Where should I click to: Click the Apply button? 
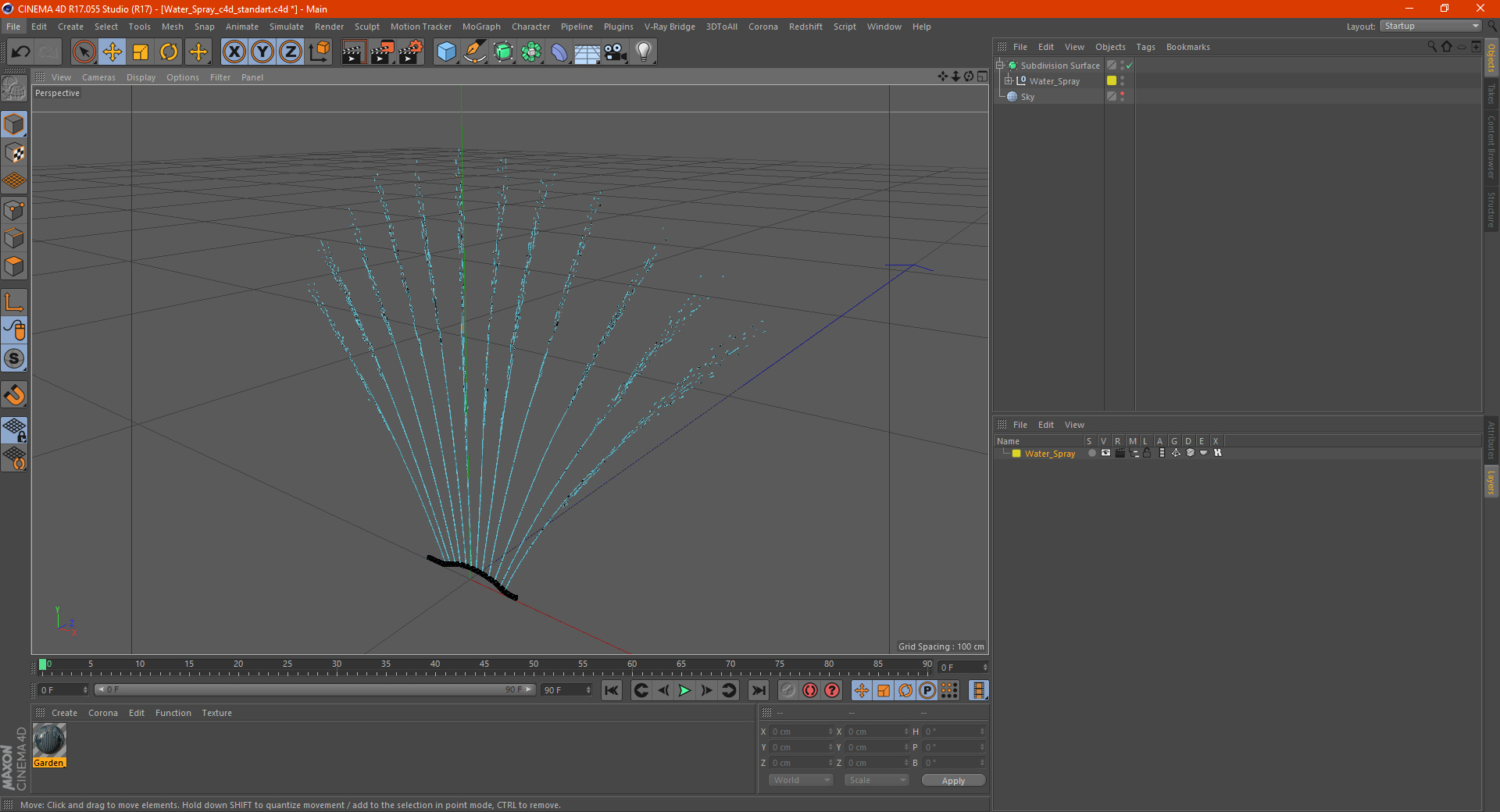click(953, 781)
